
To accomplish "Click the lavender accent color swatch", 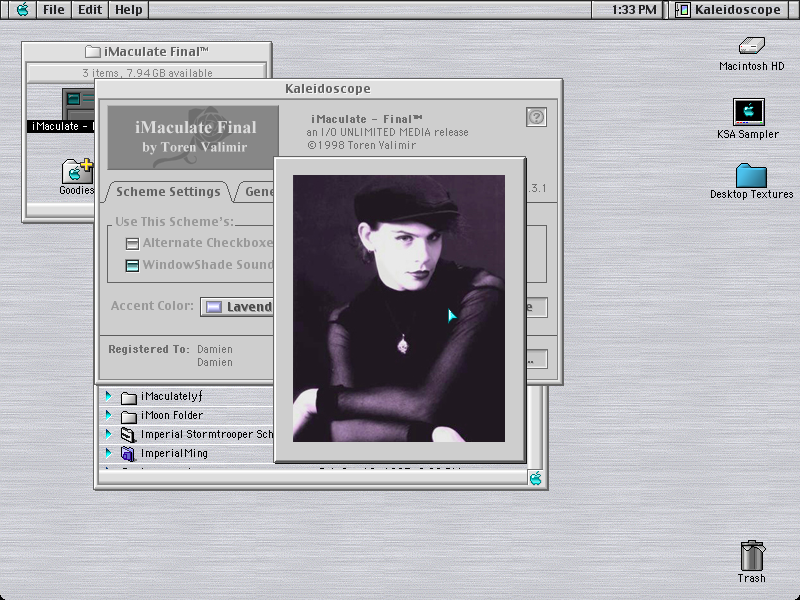I will (213, 307).
